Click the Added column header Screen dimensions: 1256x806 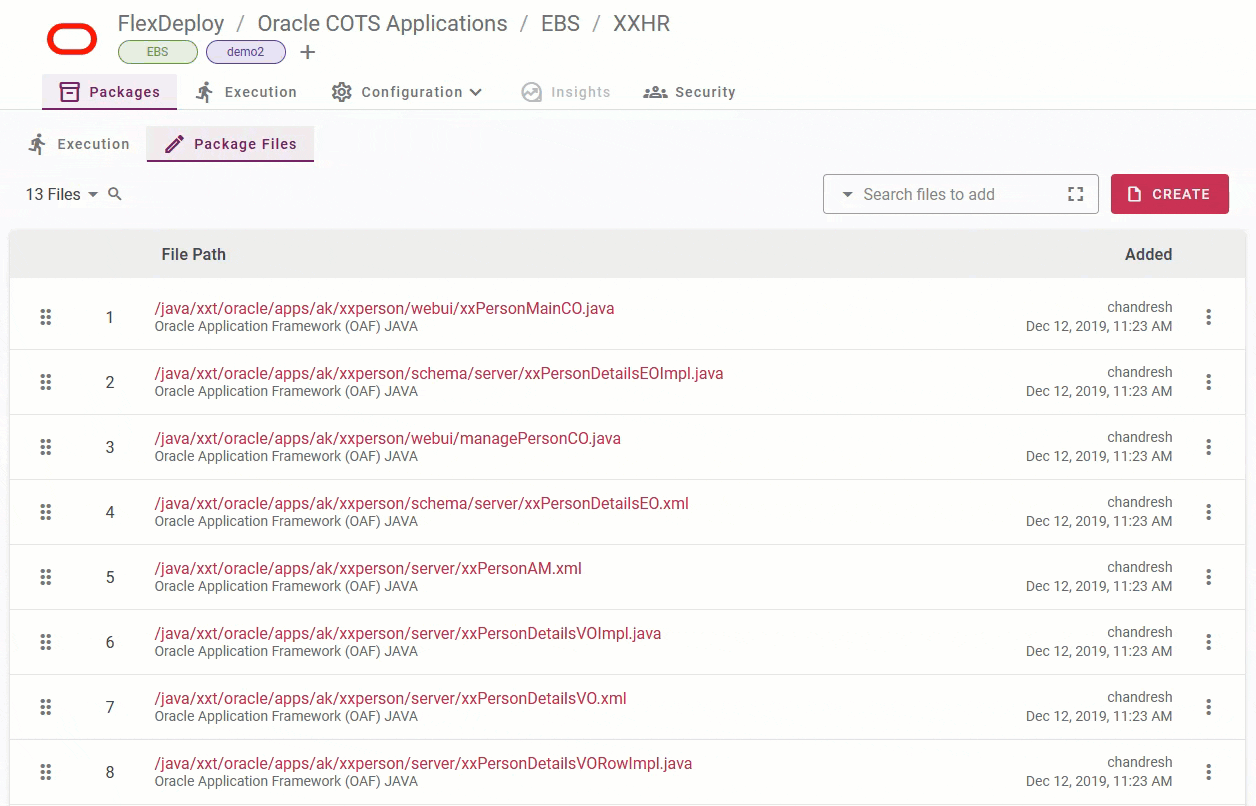pyautogui.click(x=1148, y=254)
